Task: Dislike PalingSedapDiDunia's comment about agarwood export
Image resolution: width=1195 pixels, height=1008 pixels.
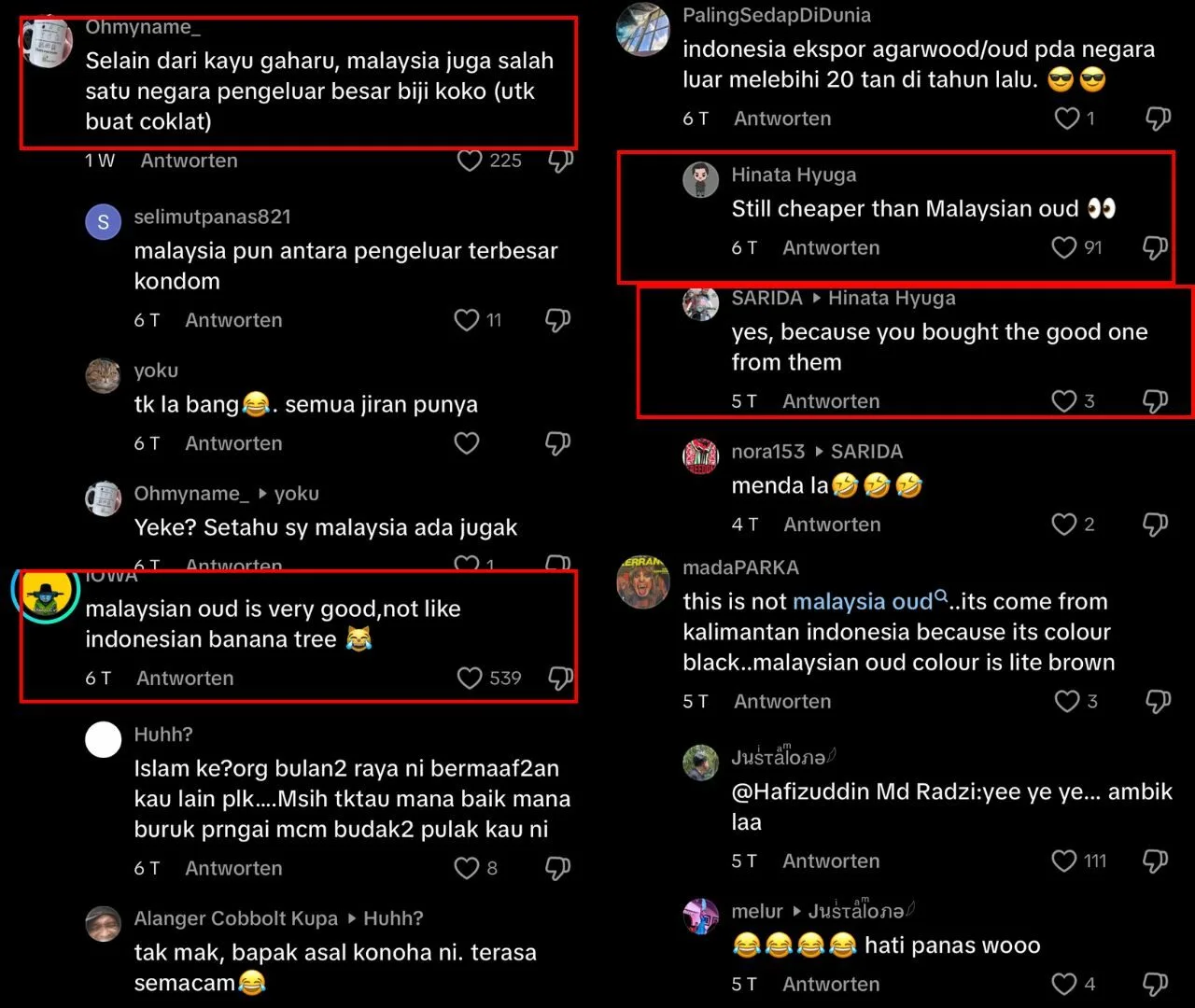Action: click(x=1158, y=119)
